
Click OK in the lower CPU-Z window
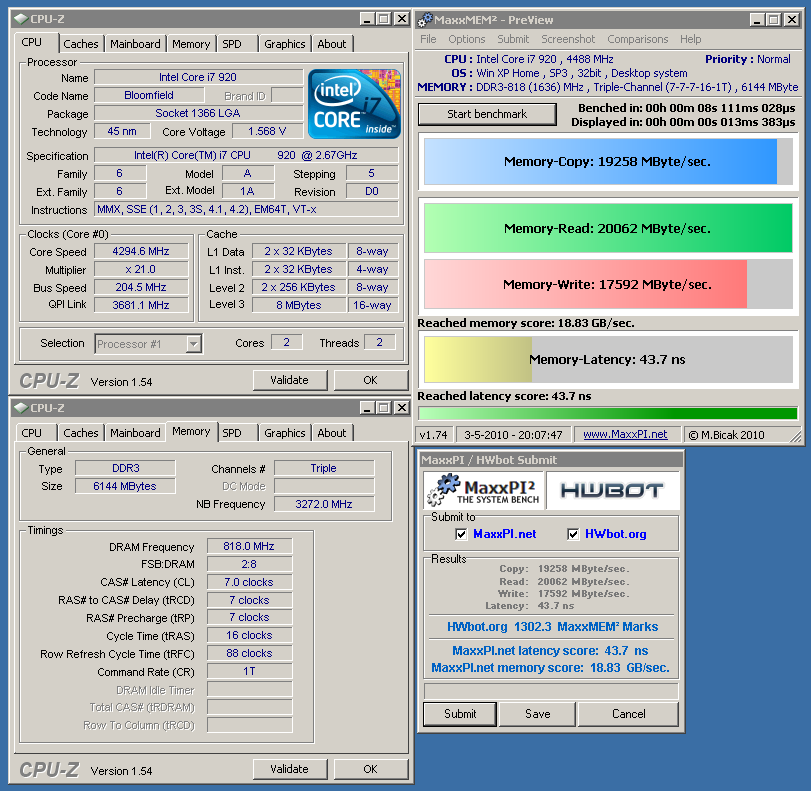[x=370, y=769]
